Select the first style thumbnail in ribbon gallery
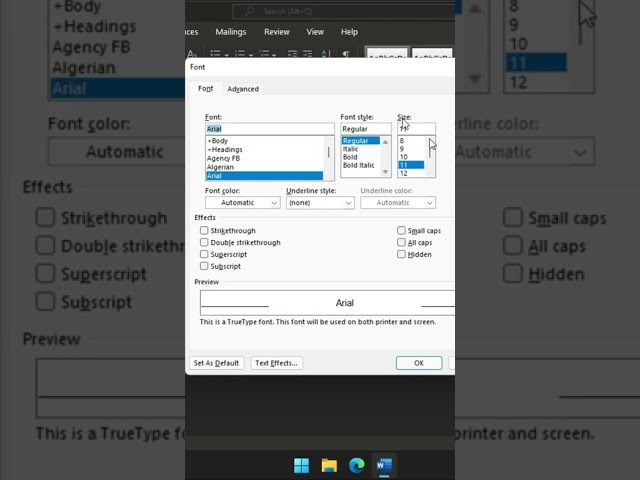The width and height of the screenshot is (640, 480). [x=387, y=53]
